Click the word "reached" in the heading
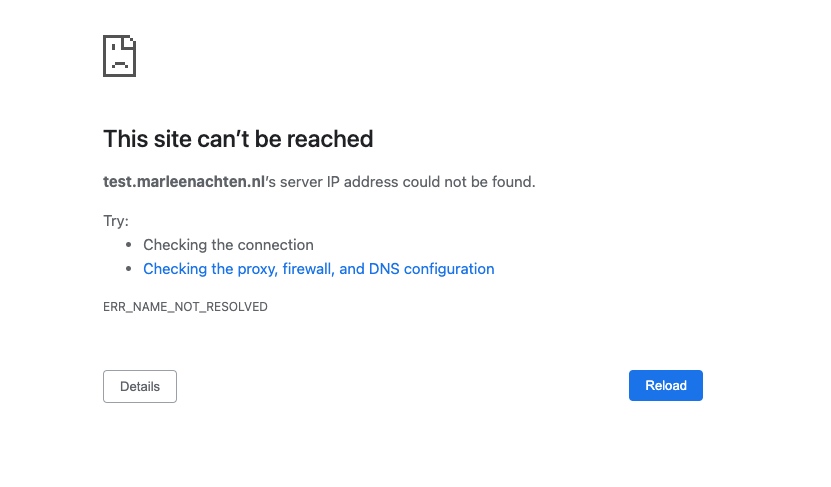Viewport: 831px width, 487px height. 331,139
